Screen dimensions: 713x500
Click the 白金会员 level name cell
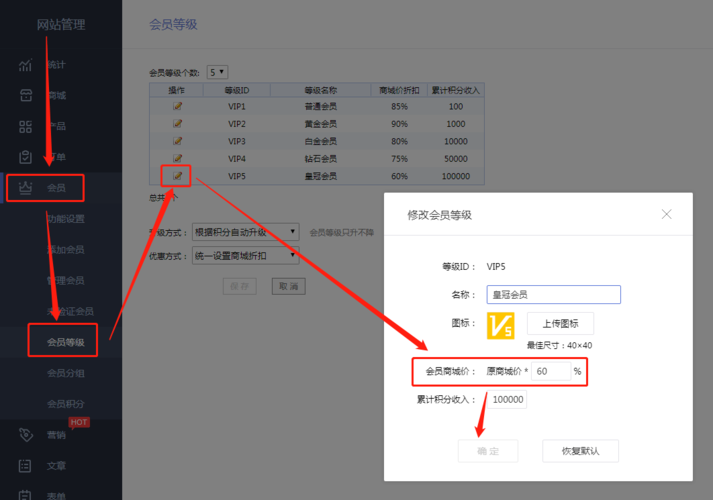tap(321, 141)
